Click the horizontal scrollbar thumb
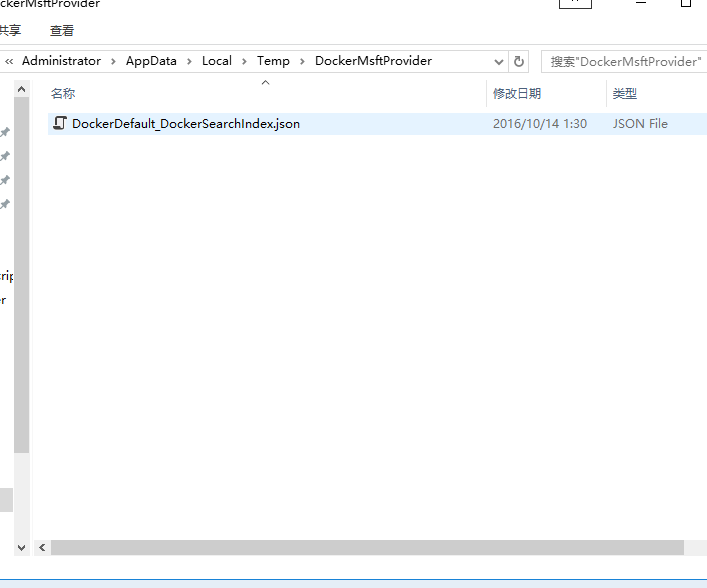Viewport: 707px width, 588px height. (367, 547)
